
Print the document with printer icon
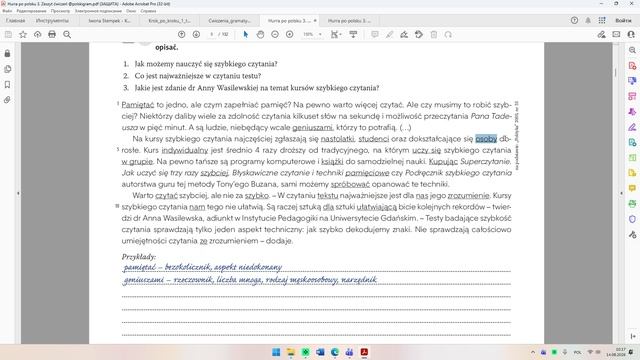pos(52,35)
